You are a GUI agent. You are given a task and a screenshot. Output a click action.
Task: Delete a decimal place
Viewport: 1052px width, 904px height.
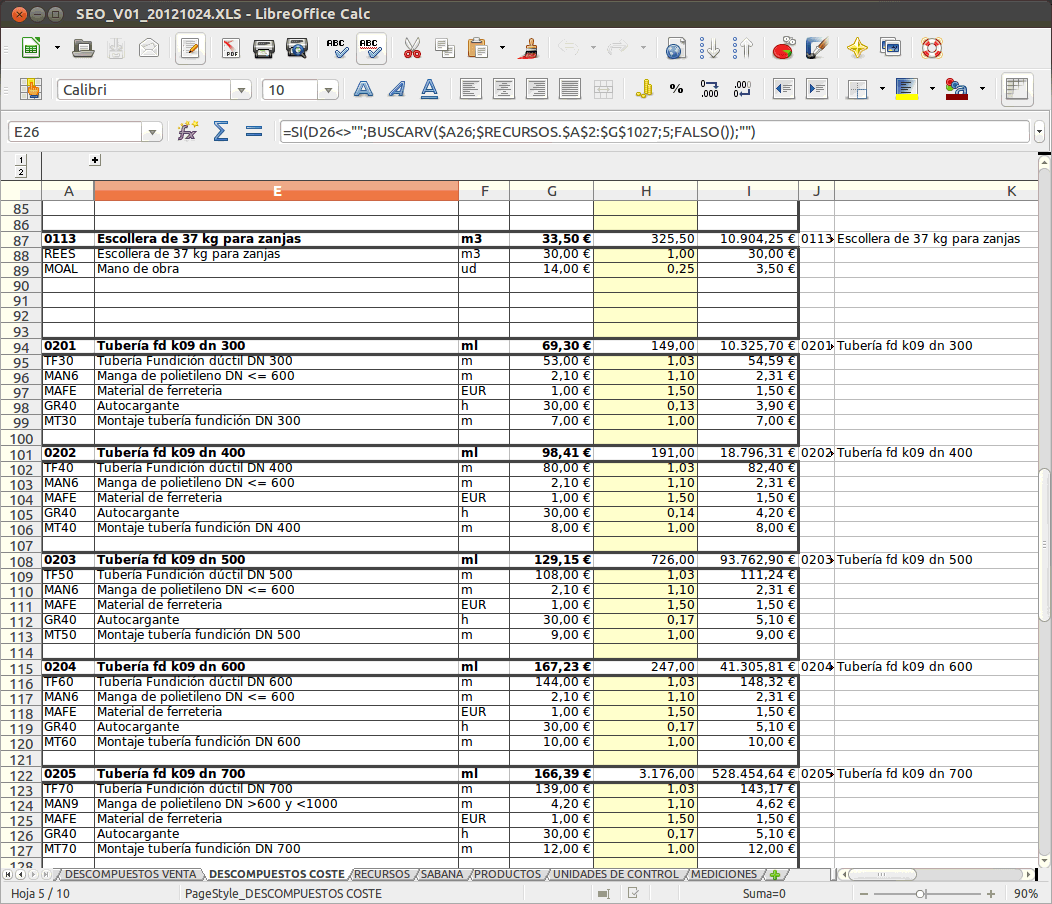click(x=743, y=89)
